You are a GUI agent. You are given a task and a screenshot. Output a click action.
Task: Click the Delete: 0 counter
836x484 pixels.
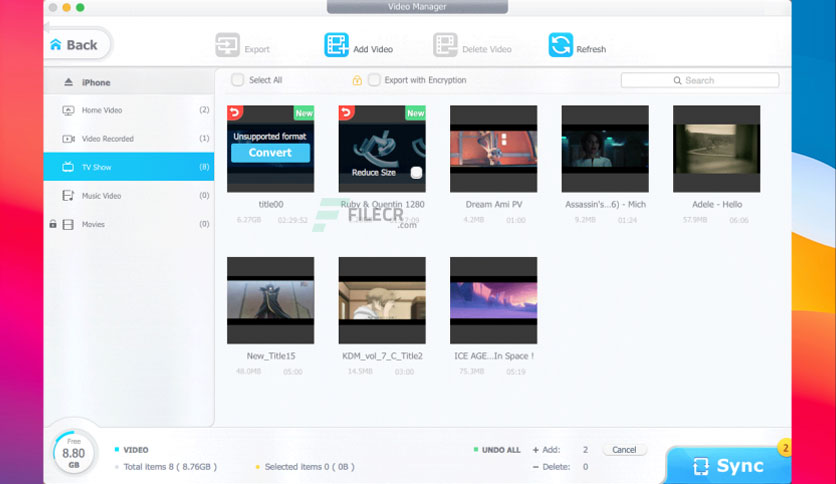[x=561, y=466]
